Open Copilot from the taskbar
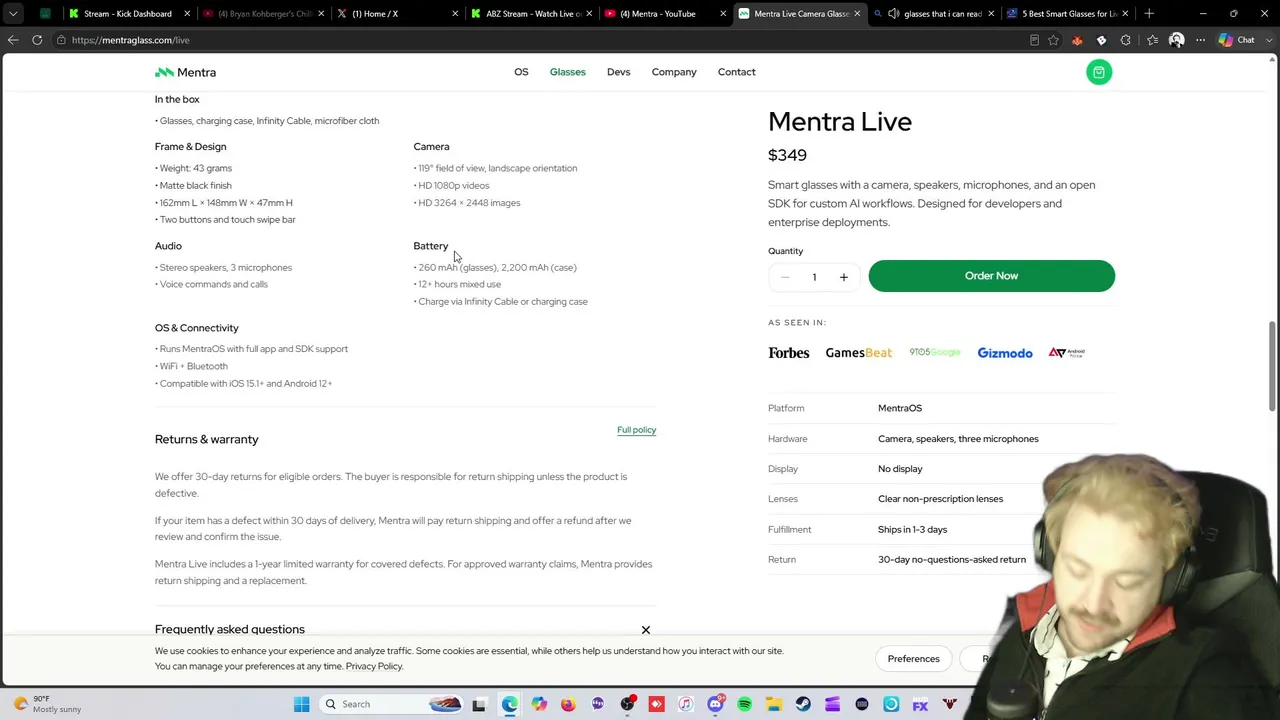 coord(539,704)
